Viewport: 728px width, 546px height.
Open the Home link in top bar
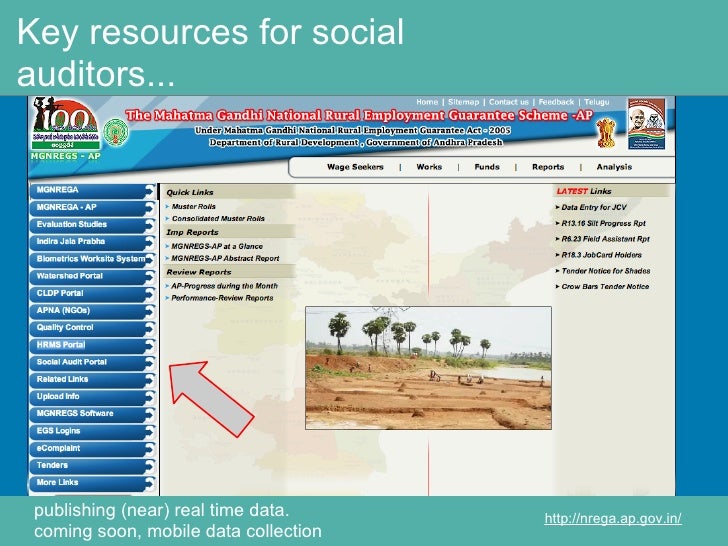click(x=427, y=102)
